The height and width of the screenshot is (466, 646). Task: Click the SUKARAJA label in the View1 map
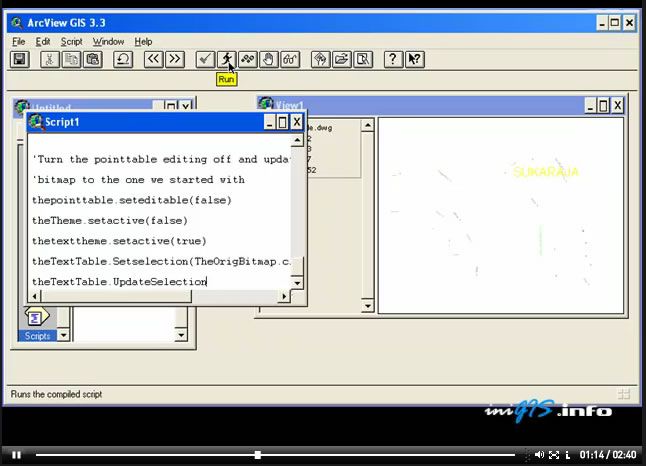pos(546,172)
